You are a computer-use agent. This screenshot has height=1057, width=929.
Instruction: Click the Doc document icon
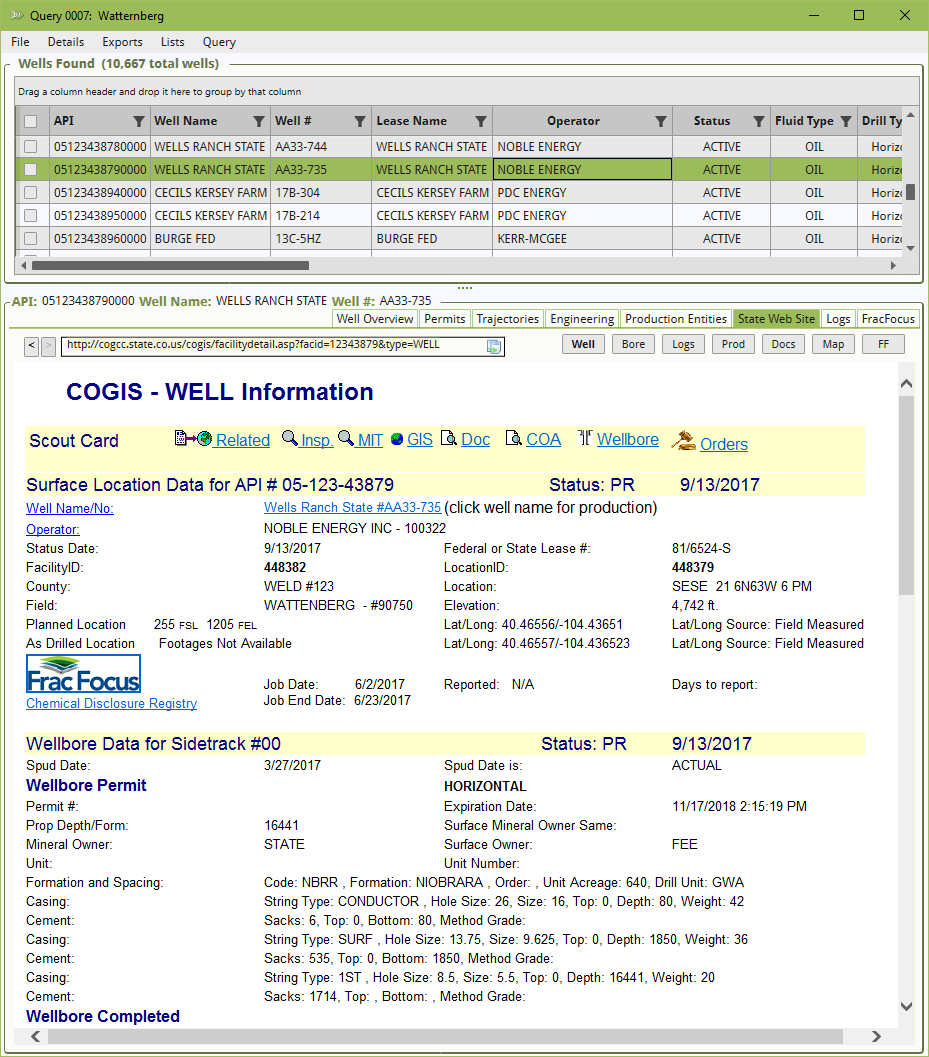449,438
